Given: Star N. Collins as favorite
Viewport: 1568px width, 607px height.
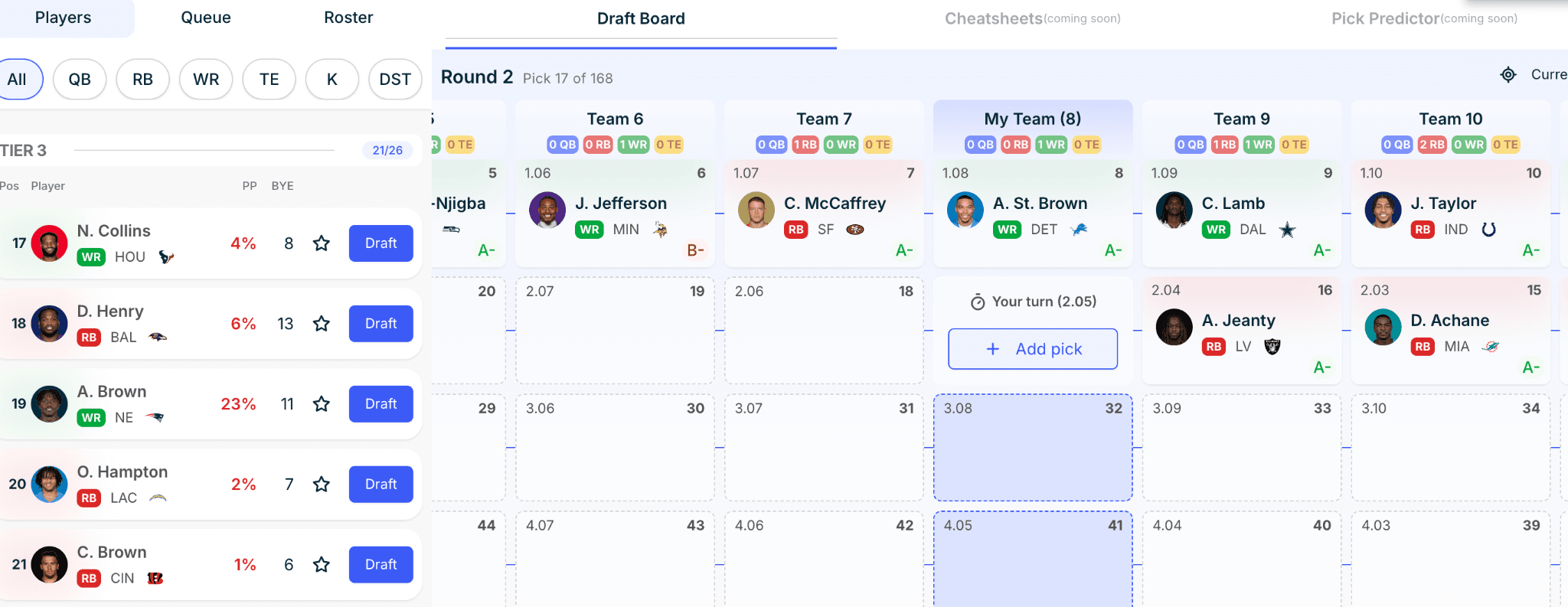Looking at the screenshot, I should (322, 243).
